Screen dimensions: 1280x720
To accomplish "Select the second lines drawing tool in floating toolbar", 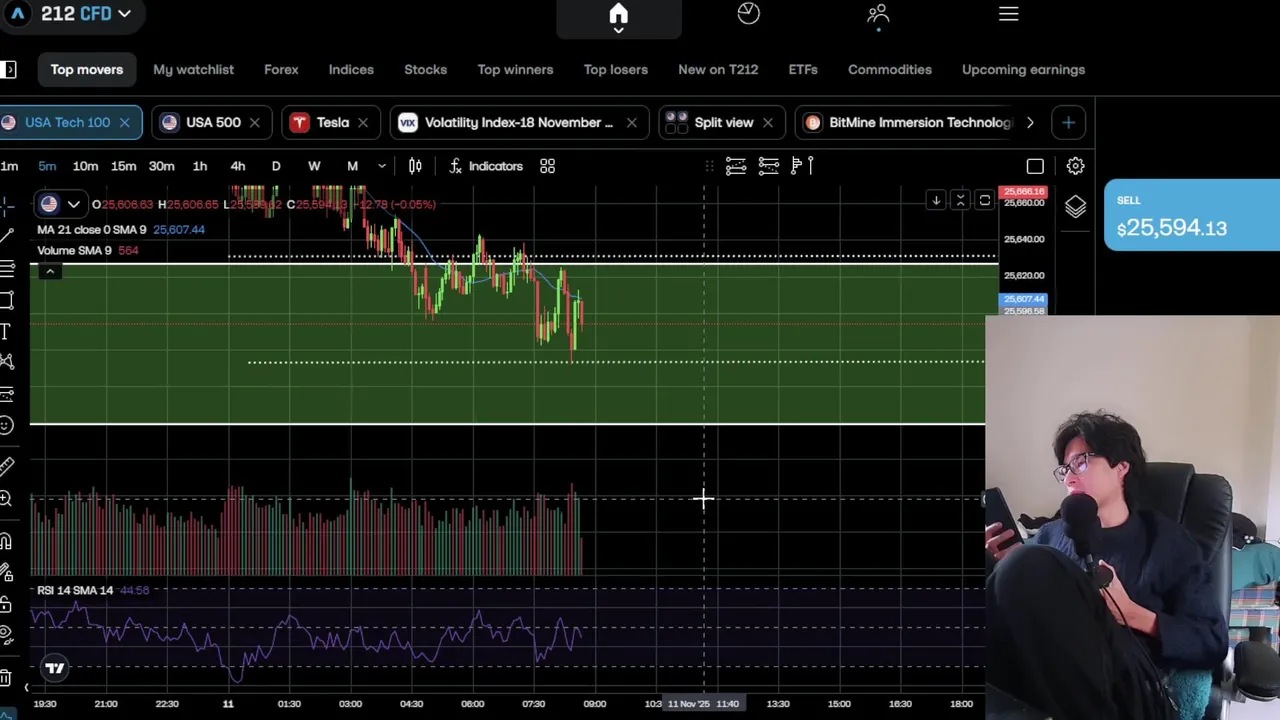I will (x=768, y=166).
